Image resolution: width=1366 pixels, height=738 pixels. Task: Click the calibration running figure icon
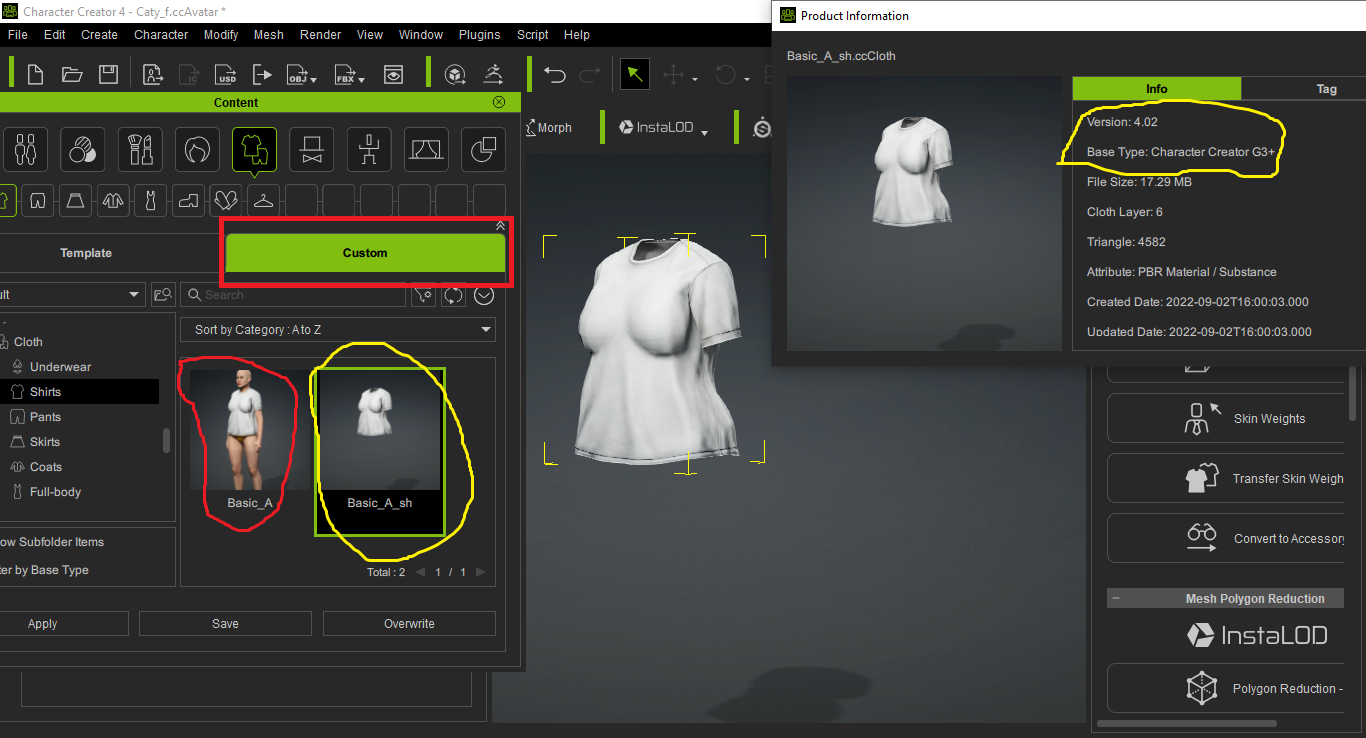[x=493, y=74]
